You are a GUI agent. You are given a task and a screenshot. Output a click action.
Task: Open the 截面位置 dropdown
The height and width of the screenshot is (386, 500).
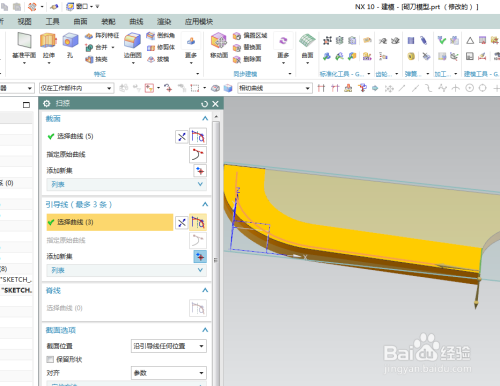click(x=169, y=346)
